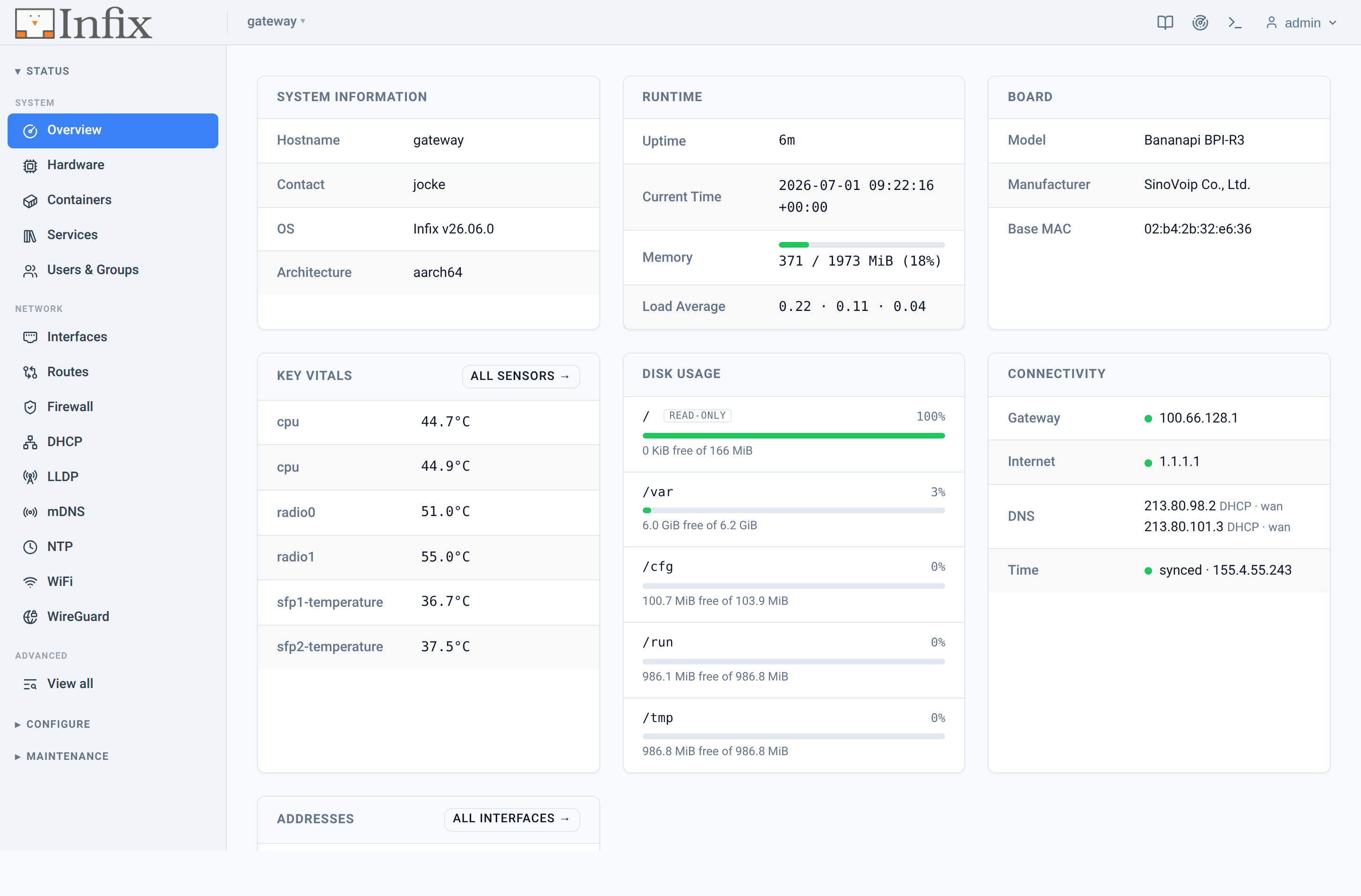The height and width of the screenshot is (896, 1361).
Task: Click the mDNS broadcast icon
Action: click(30, 512)
